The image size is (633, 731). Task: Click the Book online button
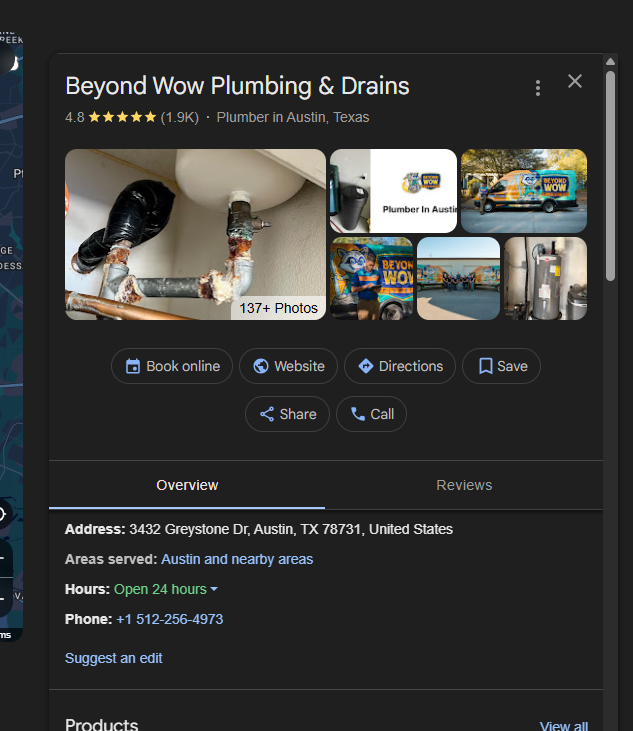click(172, 366)
